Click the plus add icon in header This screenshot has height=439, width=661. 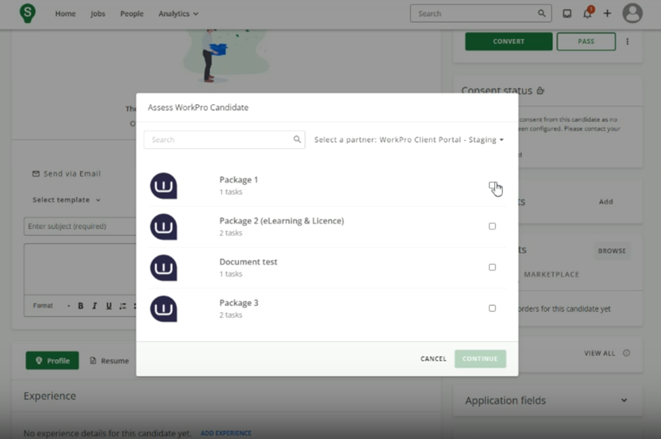point(607,13)
